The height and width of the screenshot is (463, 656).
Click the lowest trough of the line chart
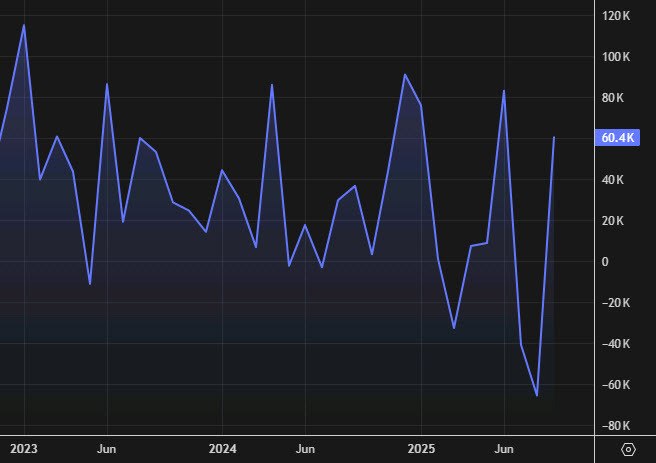coord(537,395)
